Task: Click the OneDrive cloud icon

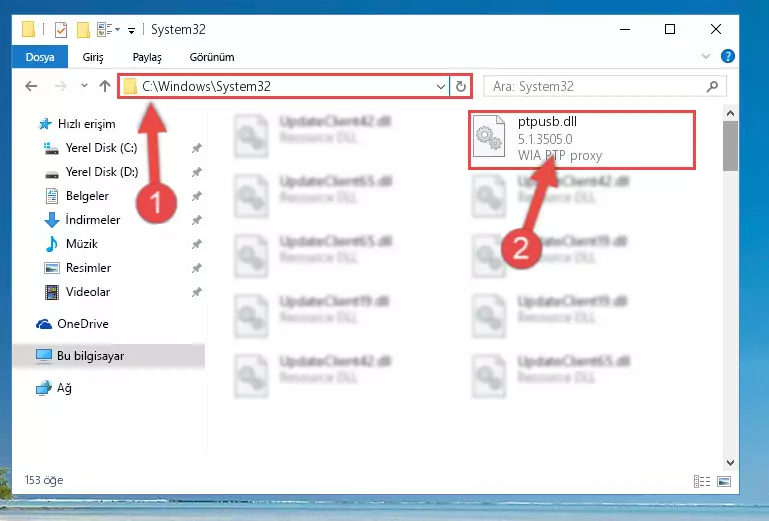Action: pyautogui.click(x=44, y=324)
